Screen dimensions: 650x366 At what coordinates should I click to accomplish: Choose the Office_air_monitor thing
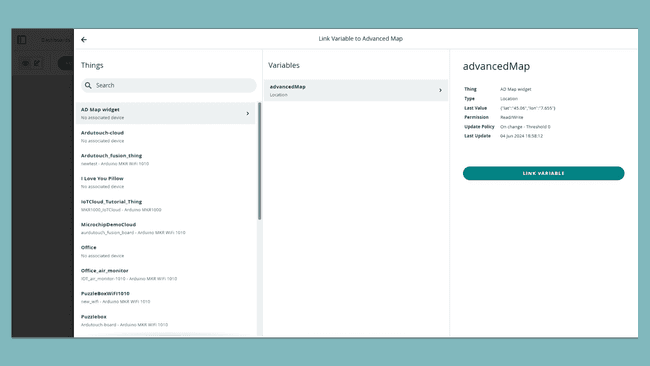pyautogui.click(x=166, y=274)
